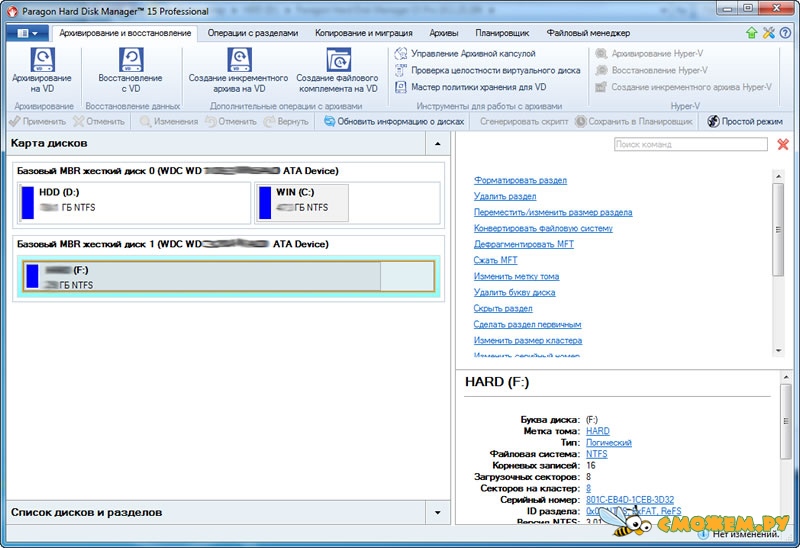Click the Удалить раздел link
This screenshot has height=548, width=800.
505,196
